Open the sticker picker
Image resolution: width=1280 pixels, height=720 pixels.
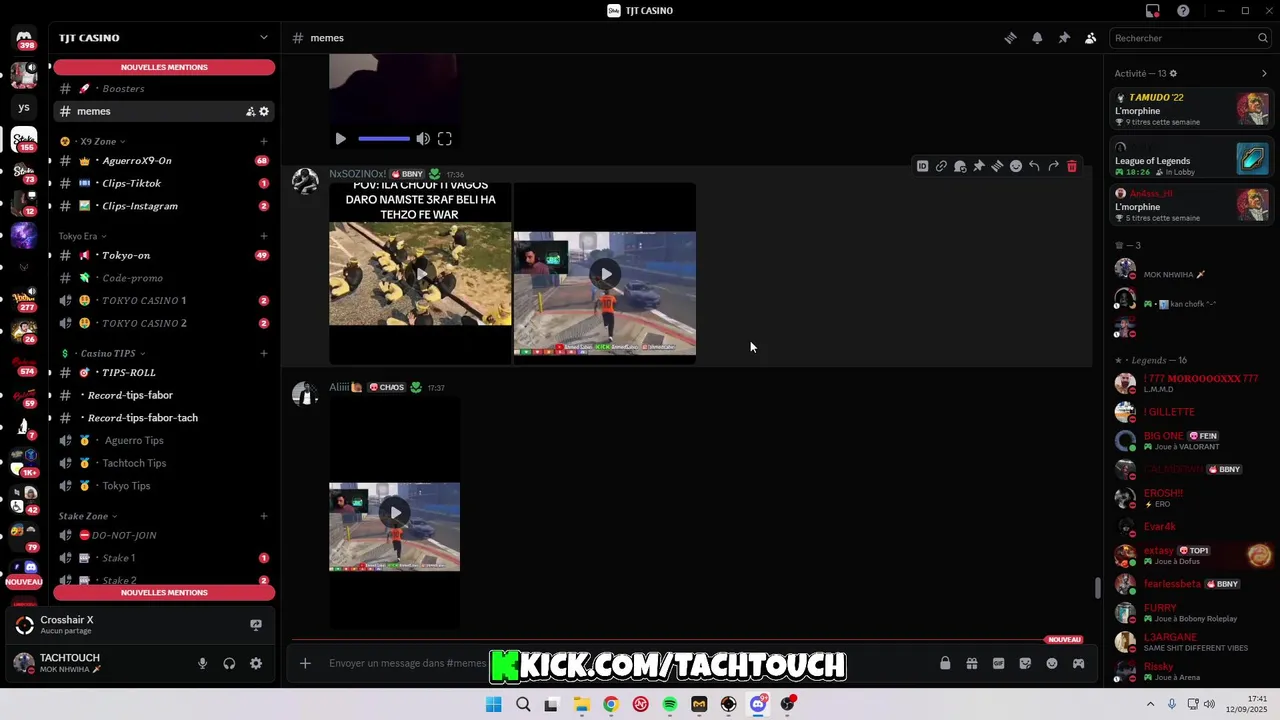pyautogui.click(x=1025, y=663)
